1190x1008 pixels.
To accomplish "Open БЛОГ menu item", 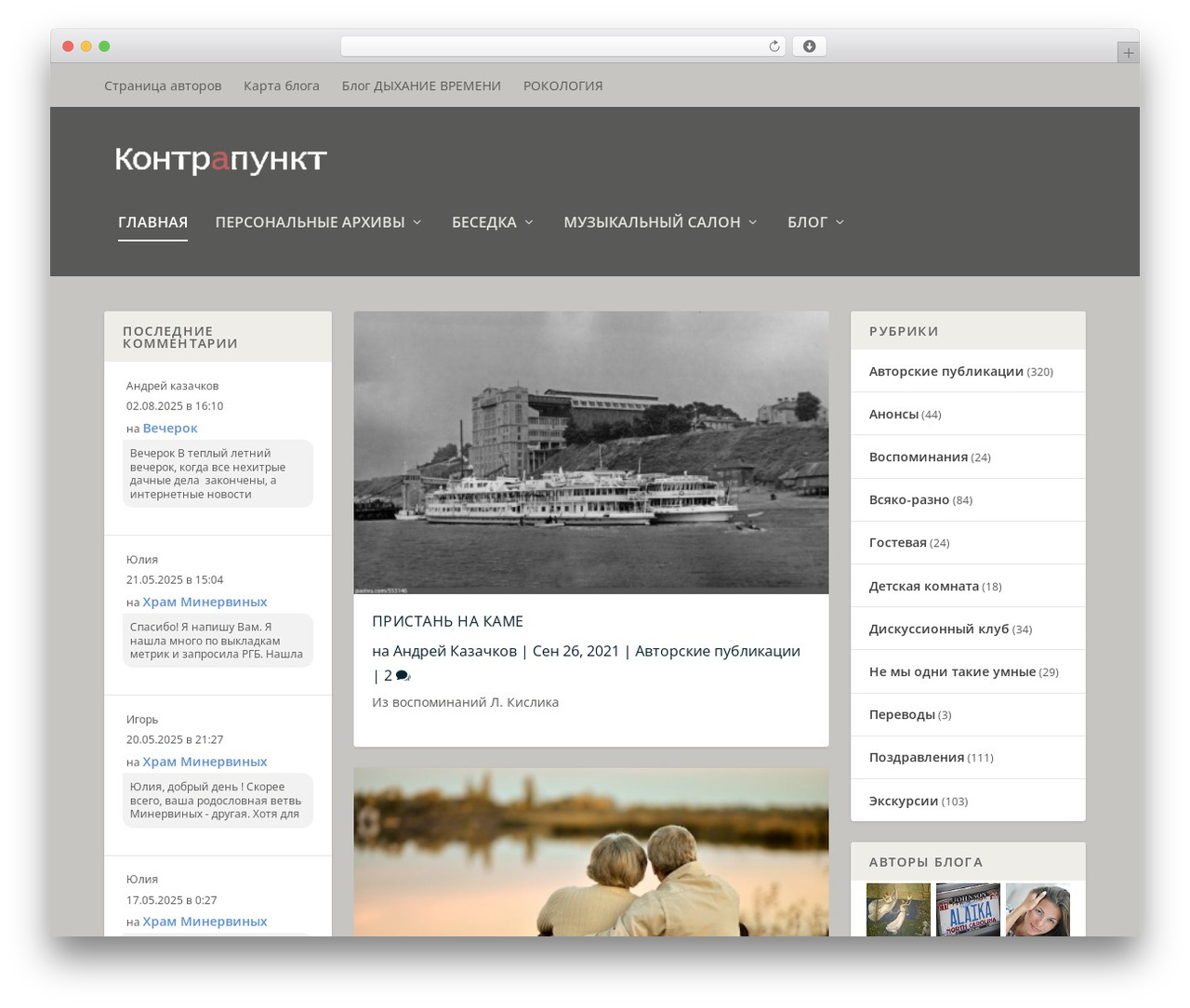I will point(807,222).
